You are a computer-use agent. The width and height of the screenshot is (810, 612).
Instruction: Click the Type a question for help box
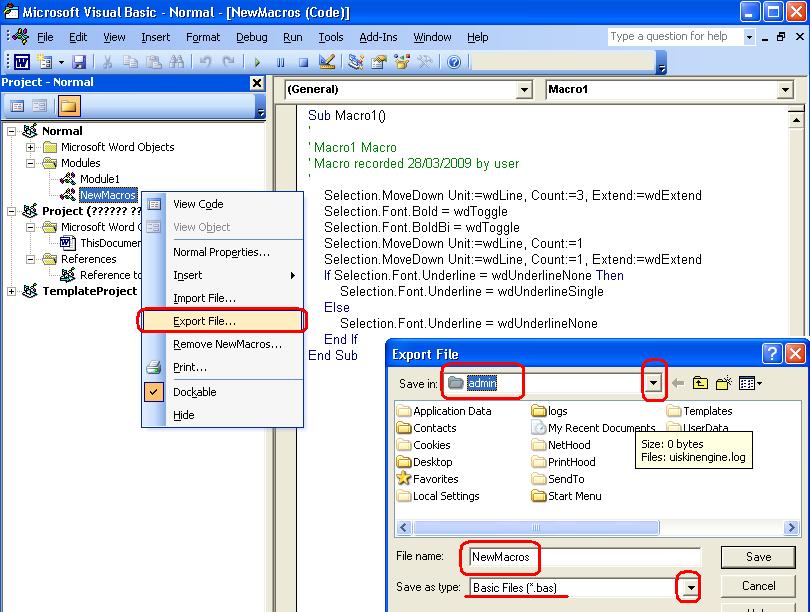click(675, 37)
